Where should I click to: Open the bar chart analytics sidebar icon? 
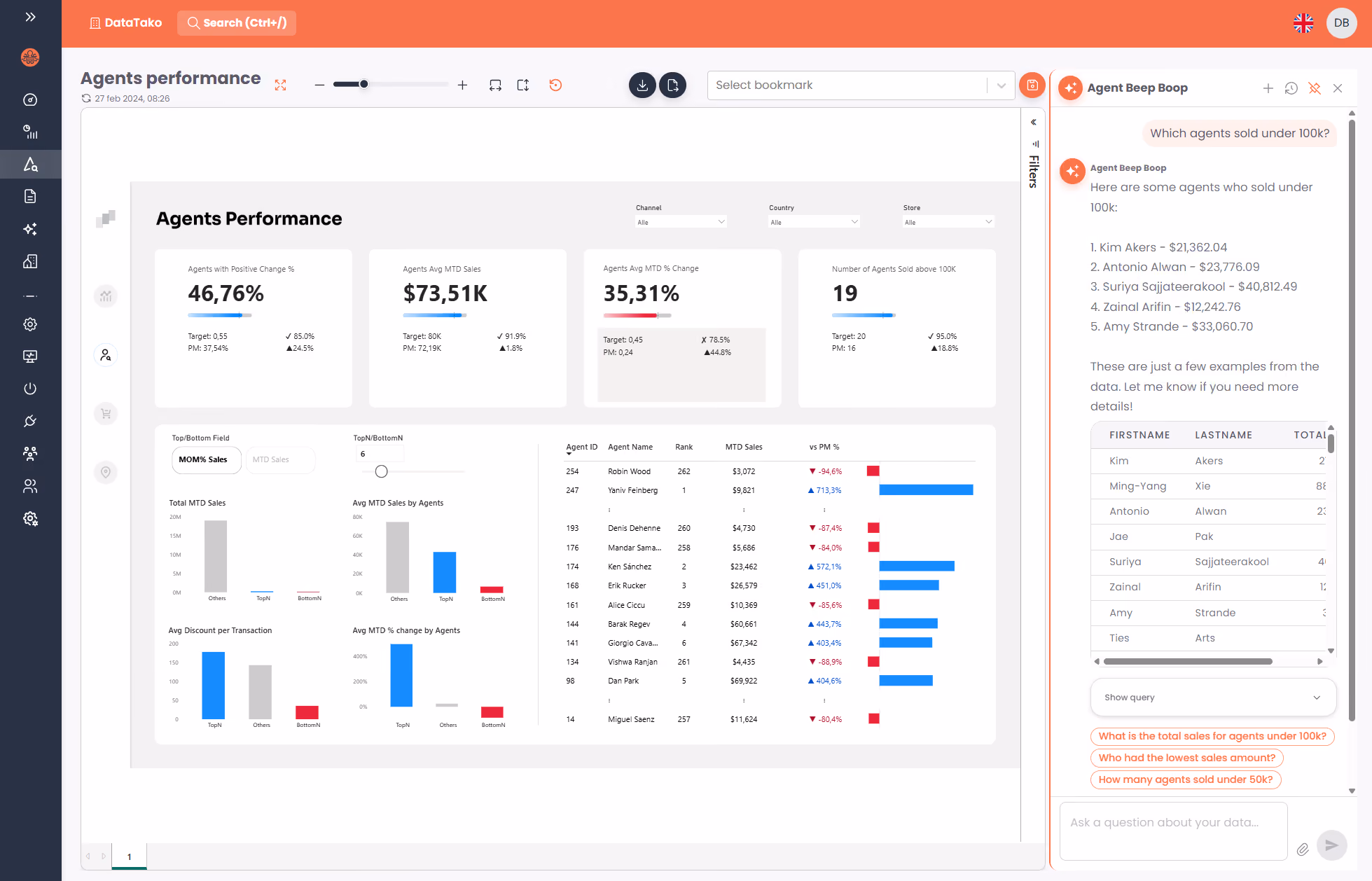coord(30,132)
